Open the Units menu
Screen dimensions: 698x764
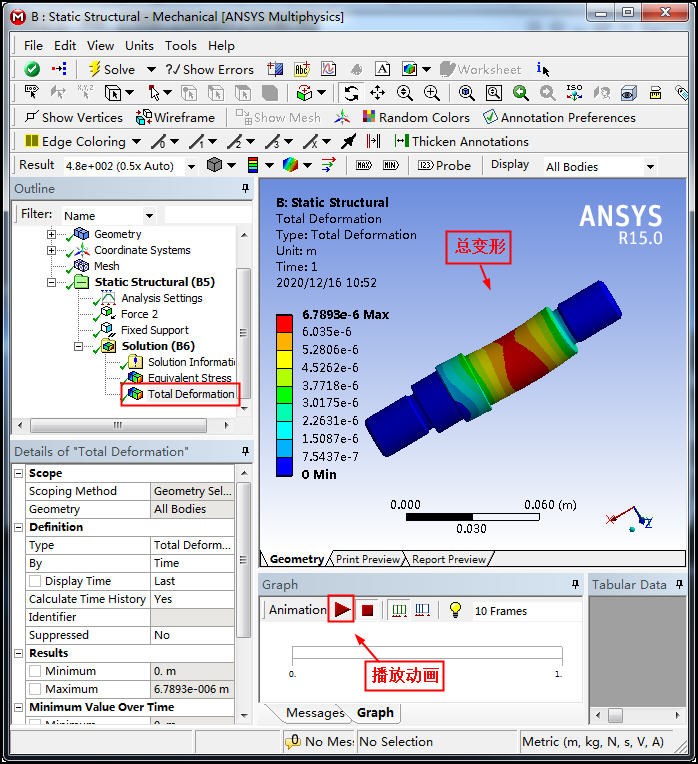click(x=139, y=45)
